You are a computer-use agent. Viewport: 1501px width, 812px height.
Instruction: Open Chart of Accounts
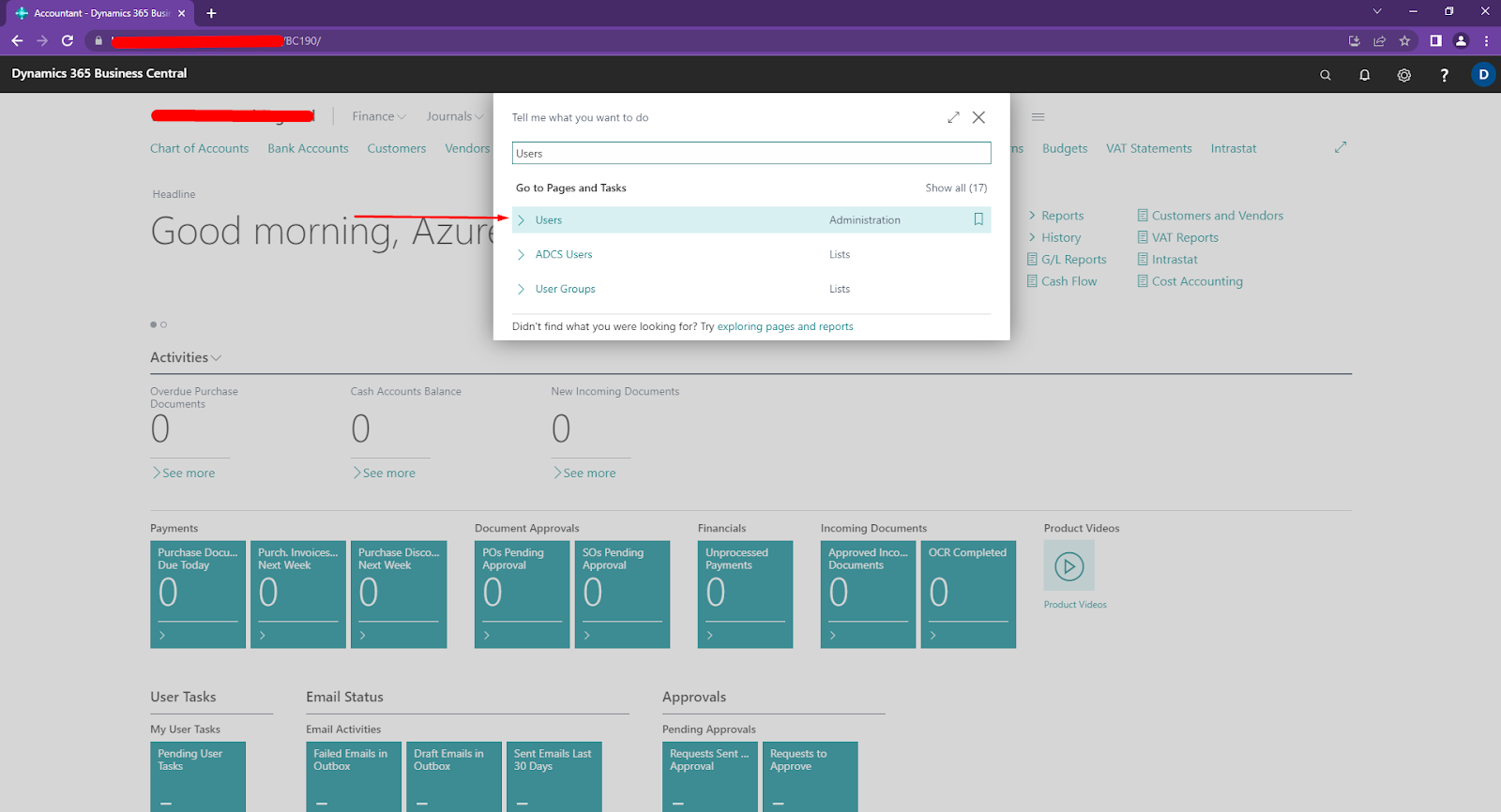200,148
